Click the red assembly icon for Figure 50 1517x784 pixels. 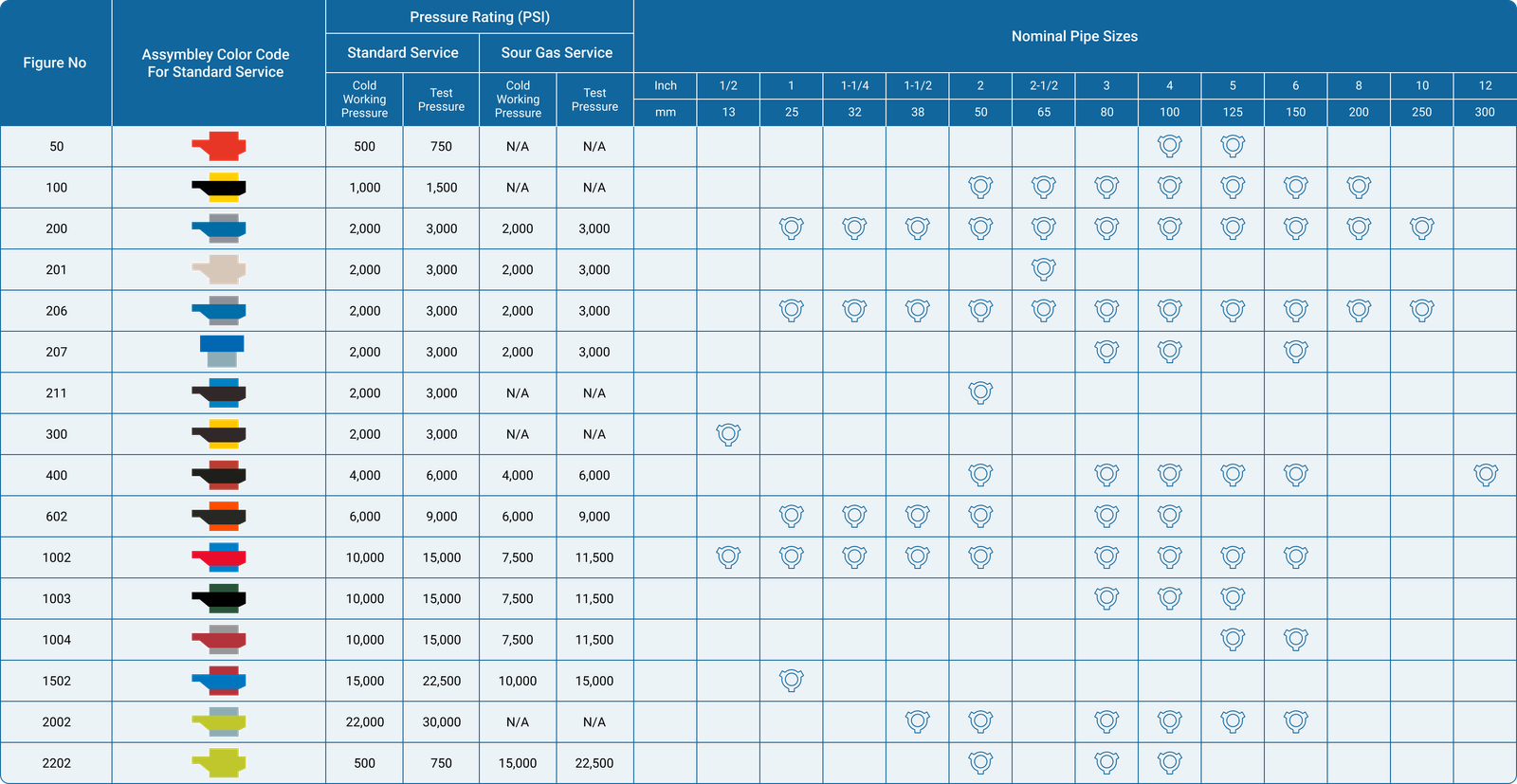[x=219, y=146]
